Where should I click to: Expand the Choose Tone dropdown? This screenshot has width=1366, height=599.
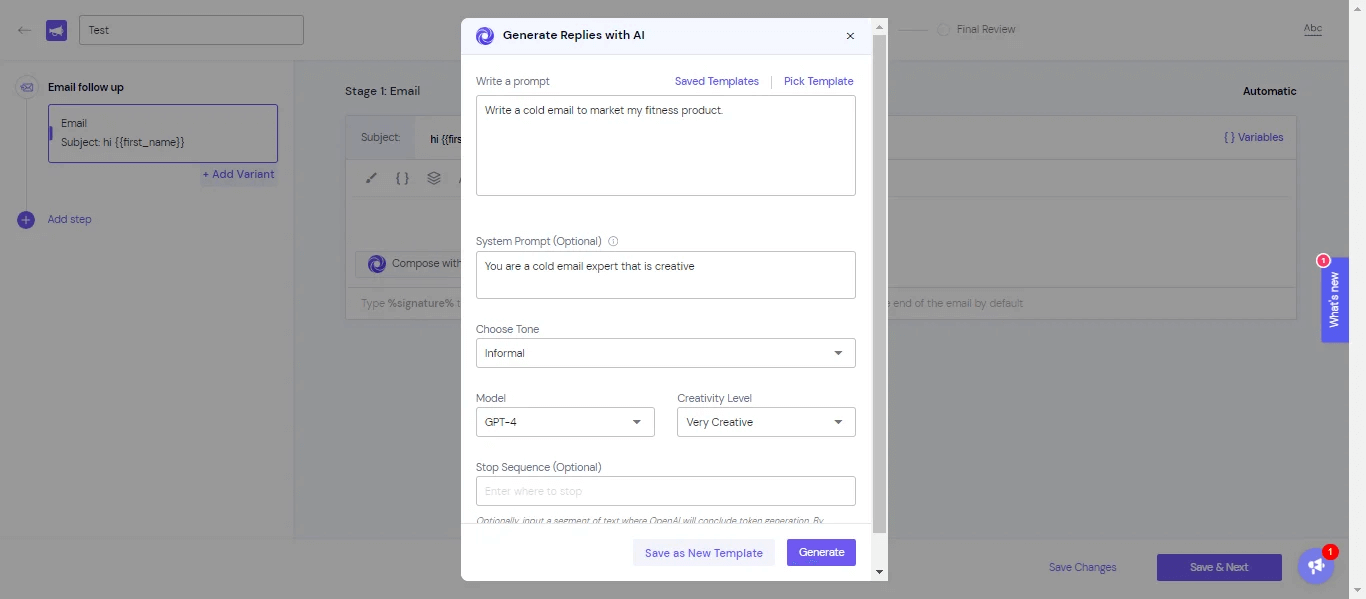click(x=665, y=353)
